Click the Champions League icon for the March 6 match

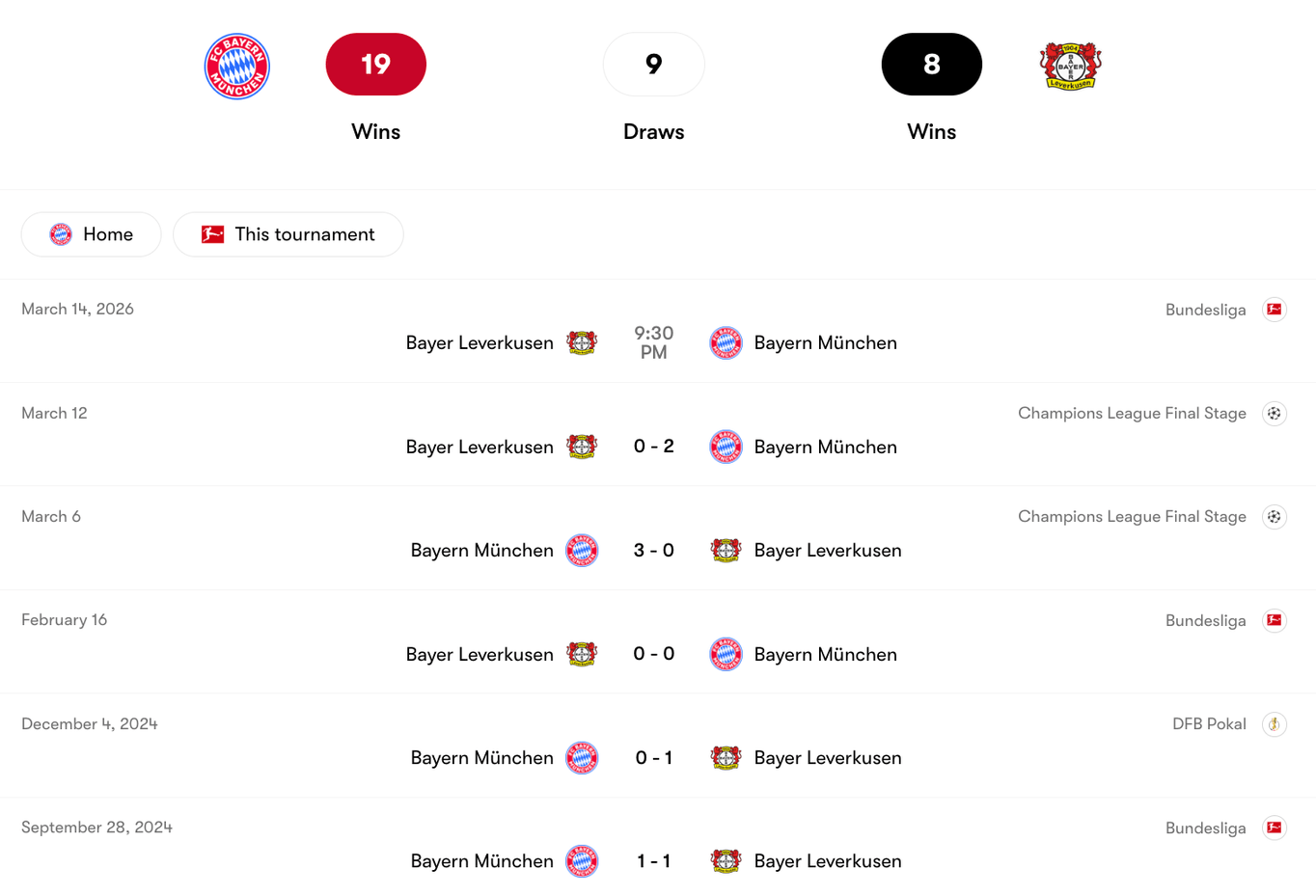(1275, 516)
